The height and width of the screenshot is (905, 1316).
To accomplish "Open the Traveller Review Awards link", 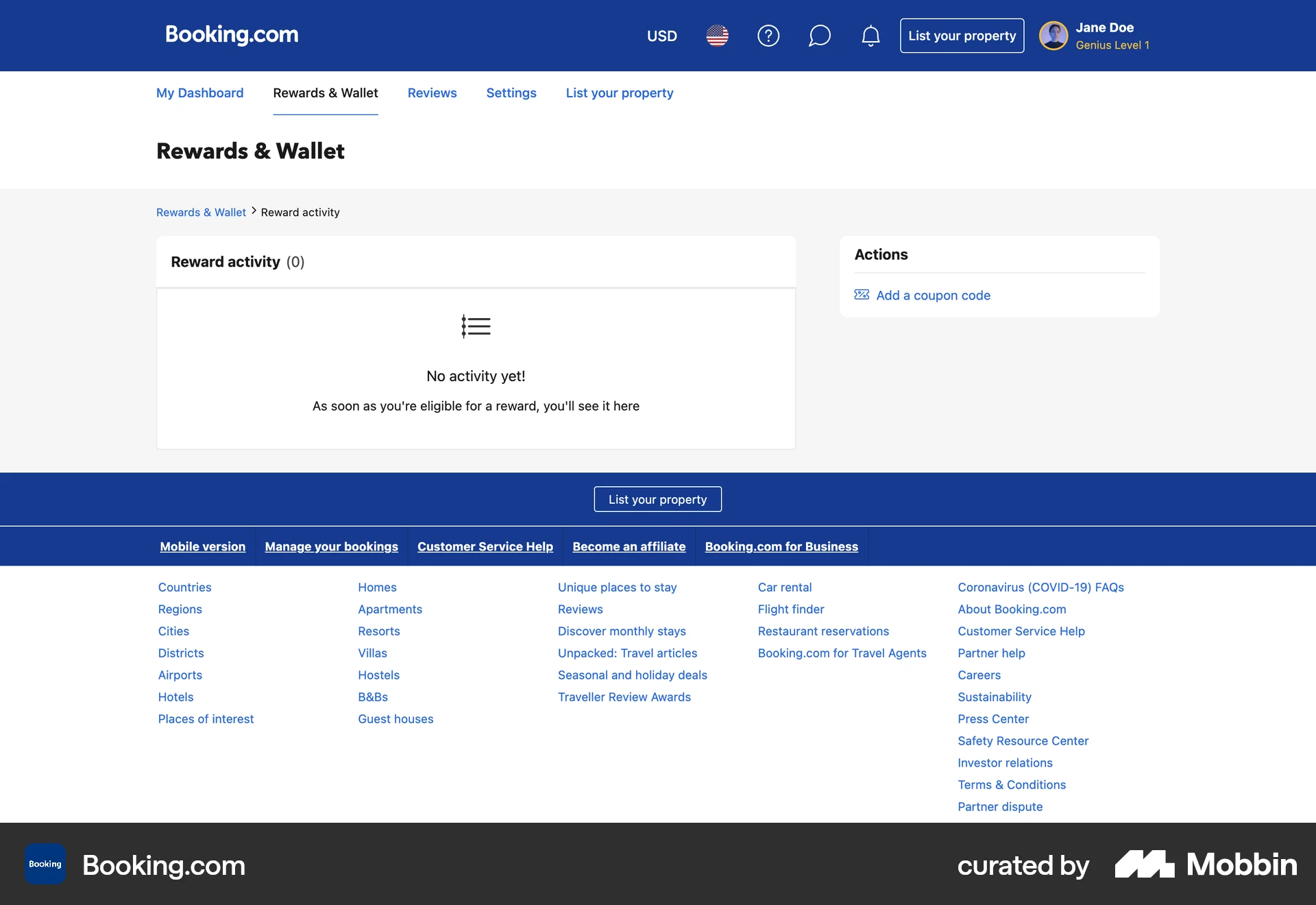I will pos(624,697).
